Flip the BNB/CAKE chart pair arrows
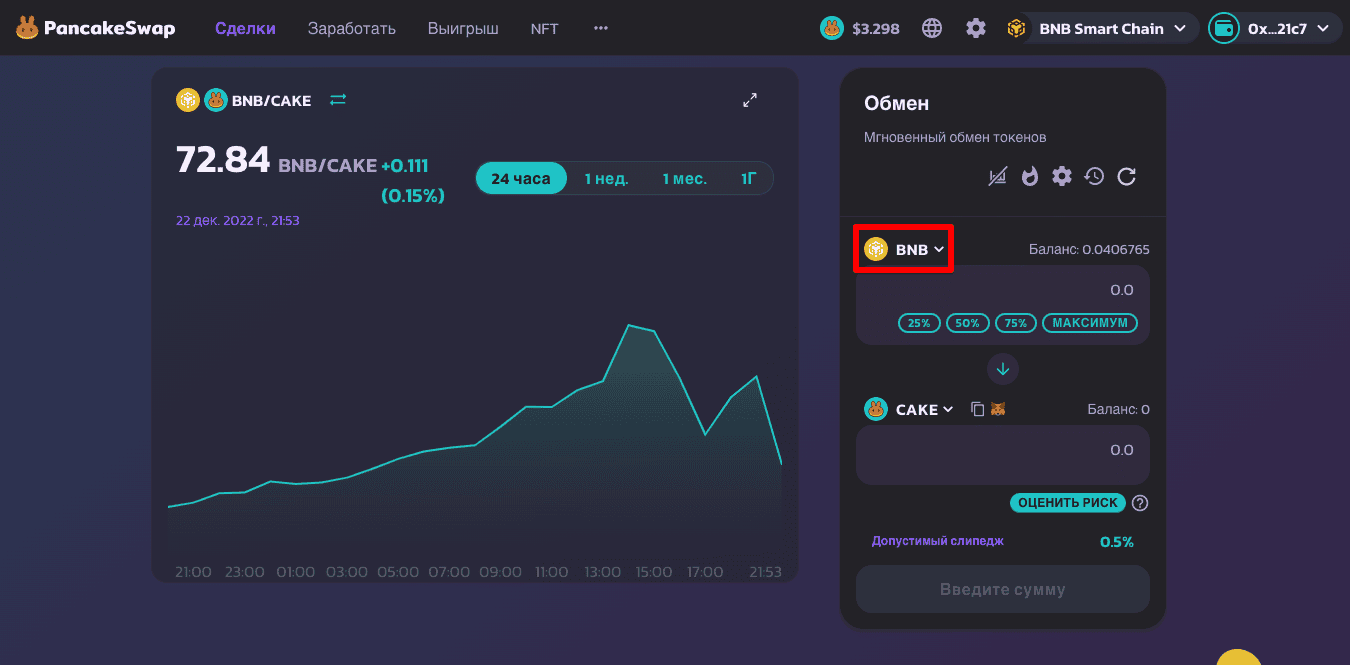 click(x=338, y=100)
